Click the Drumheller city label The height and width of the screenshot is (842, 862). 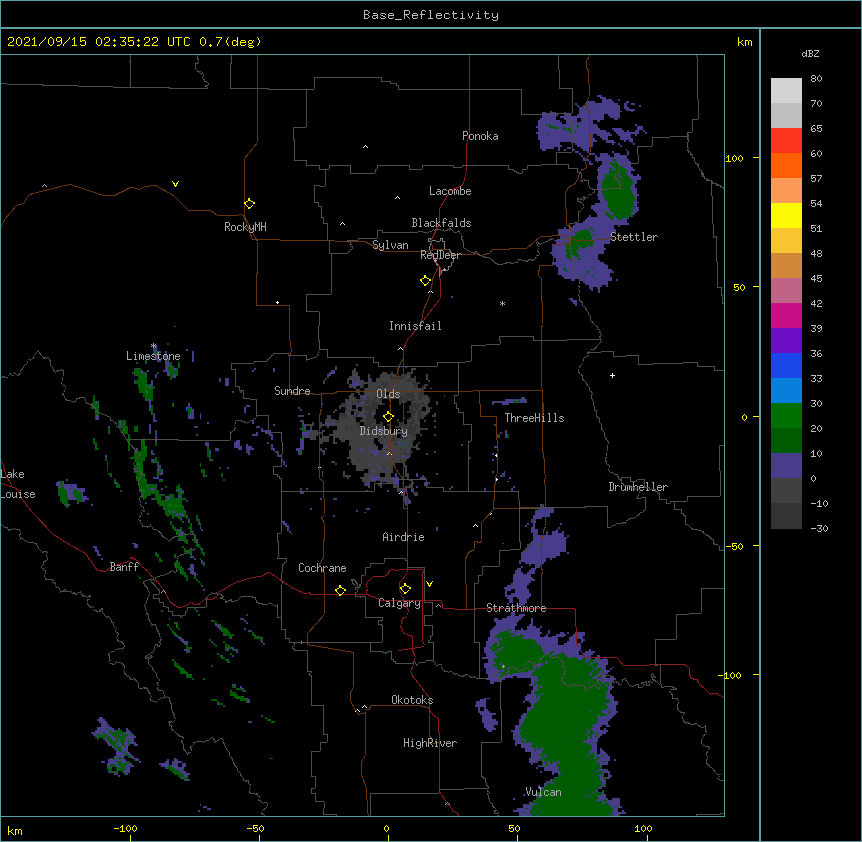tap(638, 487)
